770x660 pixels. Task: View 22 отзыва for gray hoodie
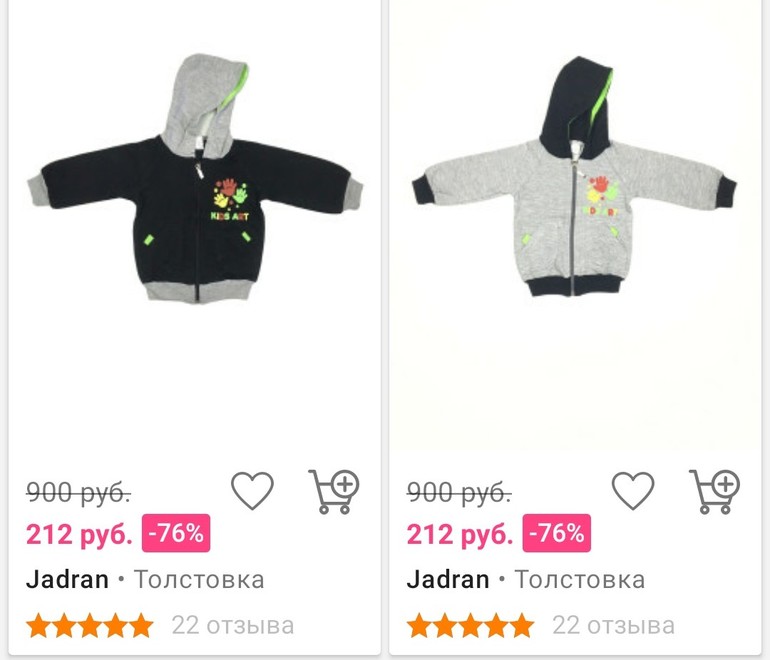613,626
